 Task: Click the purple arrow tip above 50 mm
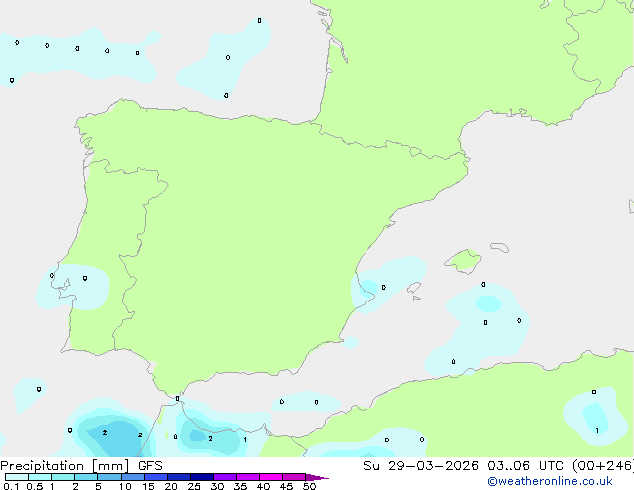(317, 477)
